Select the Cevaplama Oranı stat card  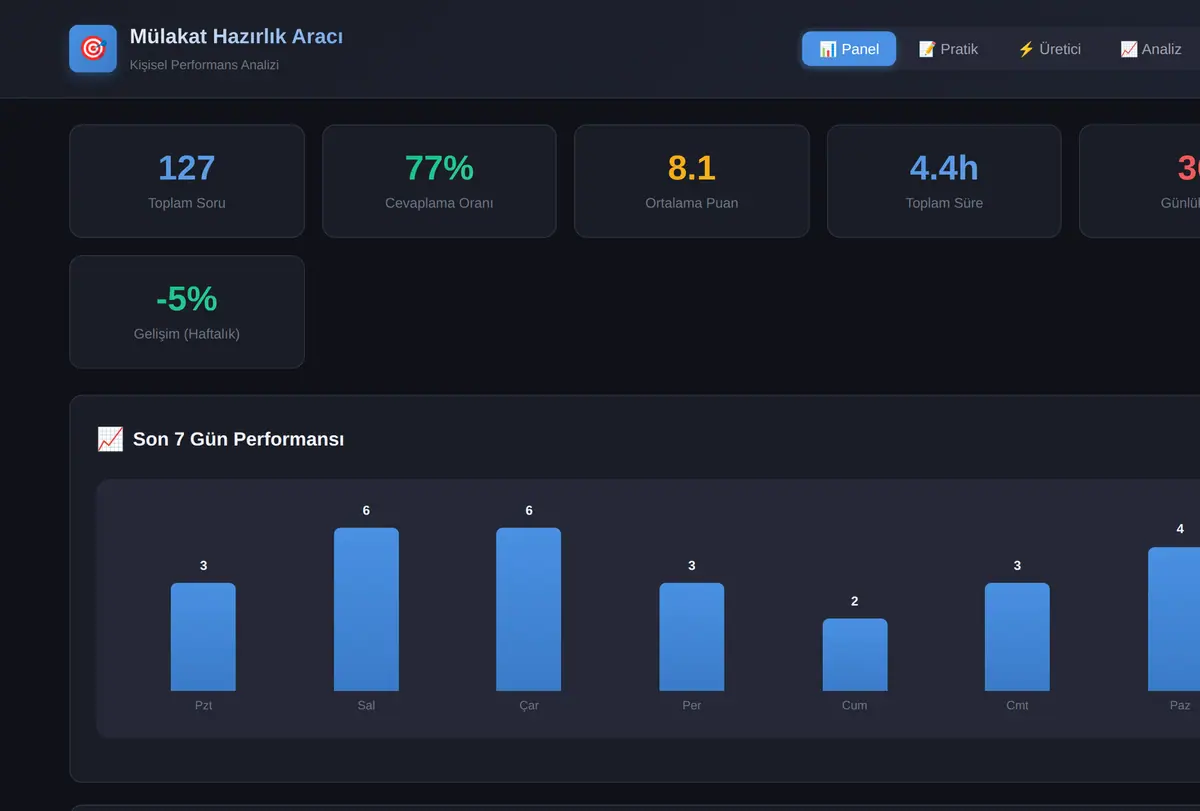pos(439,181)
